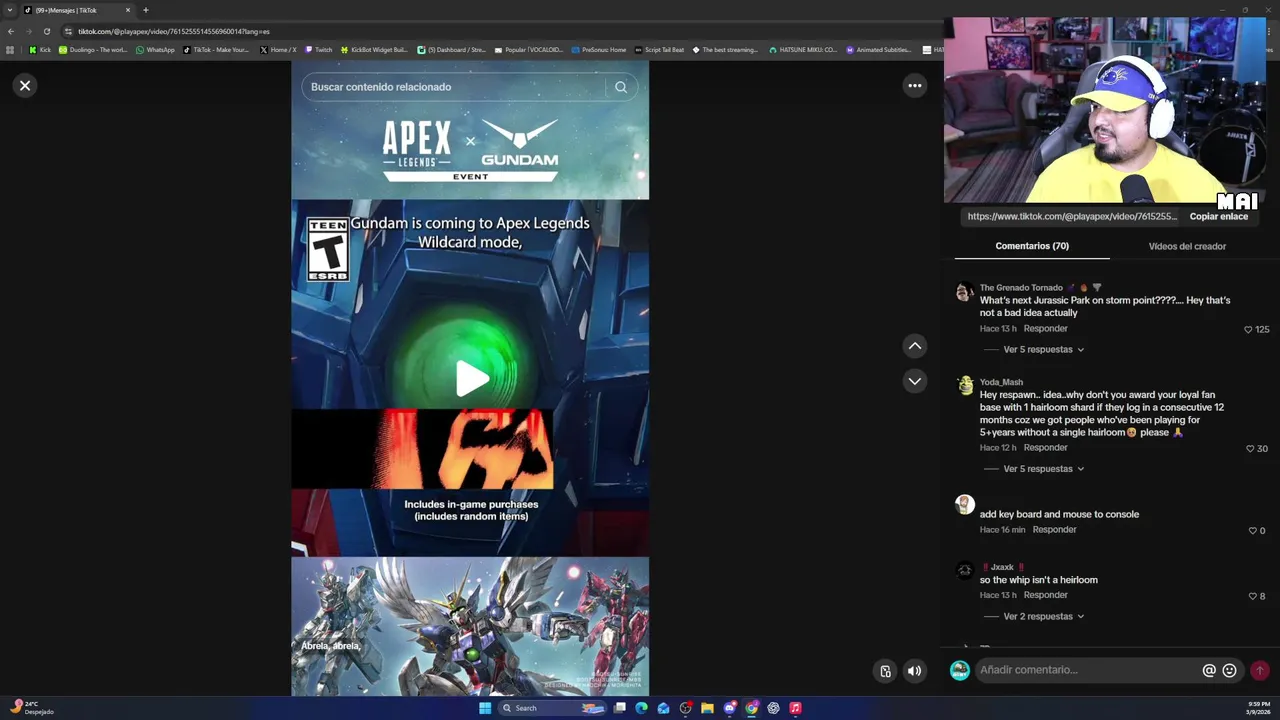Screen dimensions: 1280x720
Task: Switch to Comentarios (70) tab
Action: (1032, 246)
